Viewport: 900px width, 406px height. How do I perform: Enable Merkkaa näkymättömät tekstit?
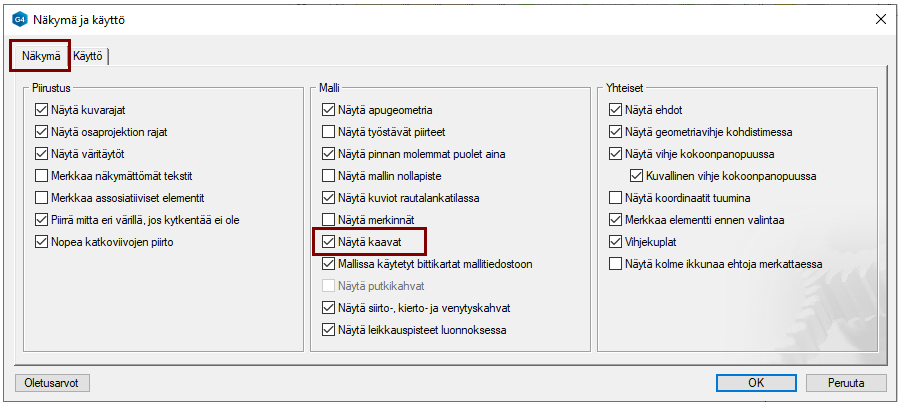[42, 176]
